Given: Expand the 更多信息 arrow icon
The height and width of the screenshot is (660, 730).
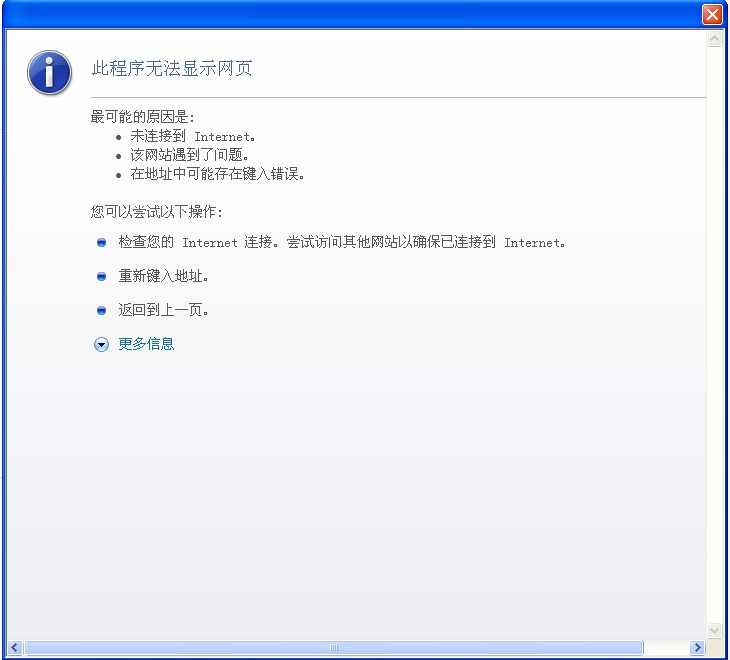Looking at the screenshot, I should (101, 344).
